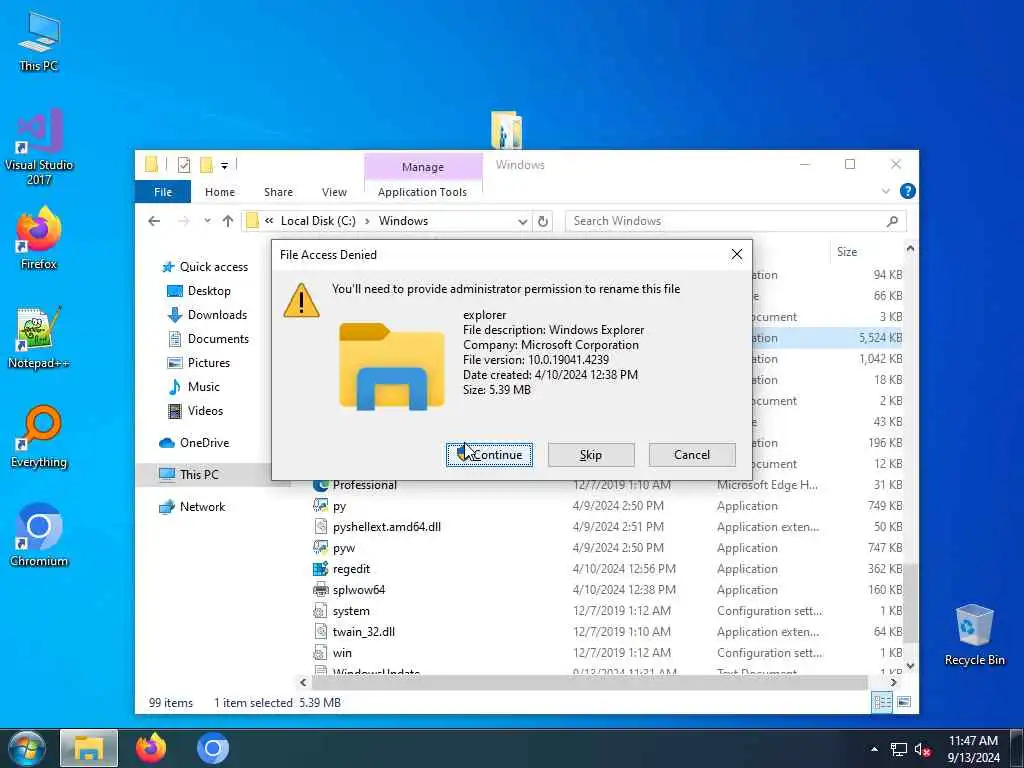Open the Start menu orb
The image size is (1024, 768).
(26, 748)
